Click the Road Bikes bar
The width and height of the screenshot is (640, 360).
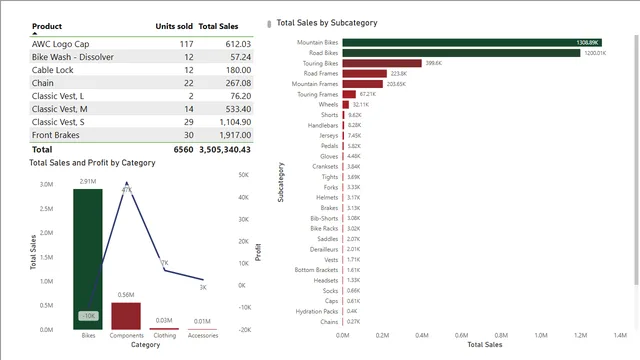point(461,53)
